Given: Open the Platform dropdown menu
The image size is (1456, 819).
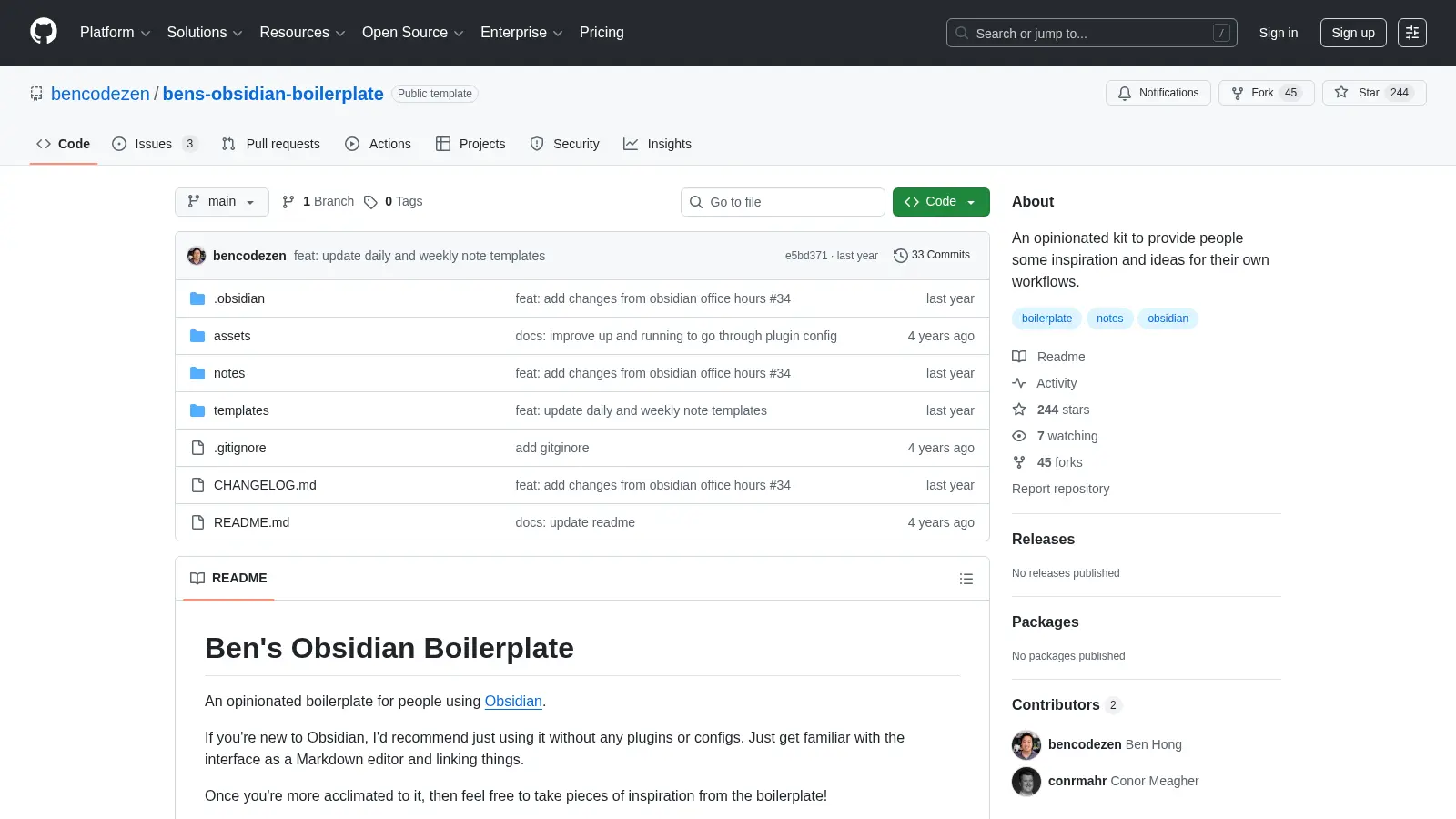Looking at the screenshot, I should tap(115, 33).
